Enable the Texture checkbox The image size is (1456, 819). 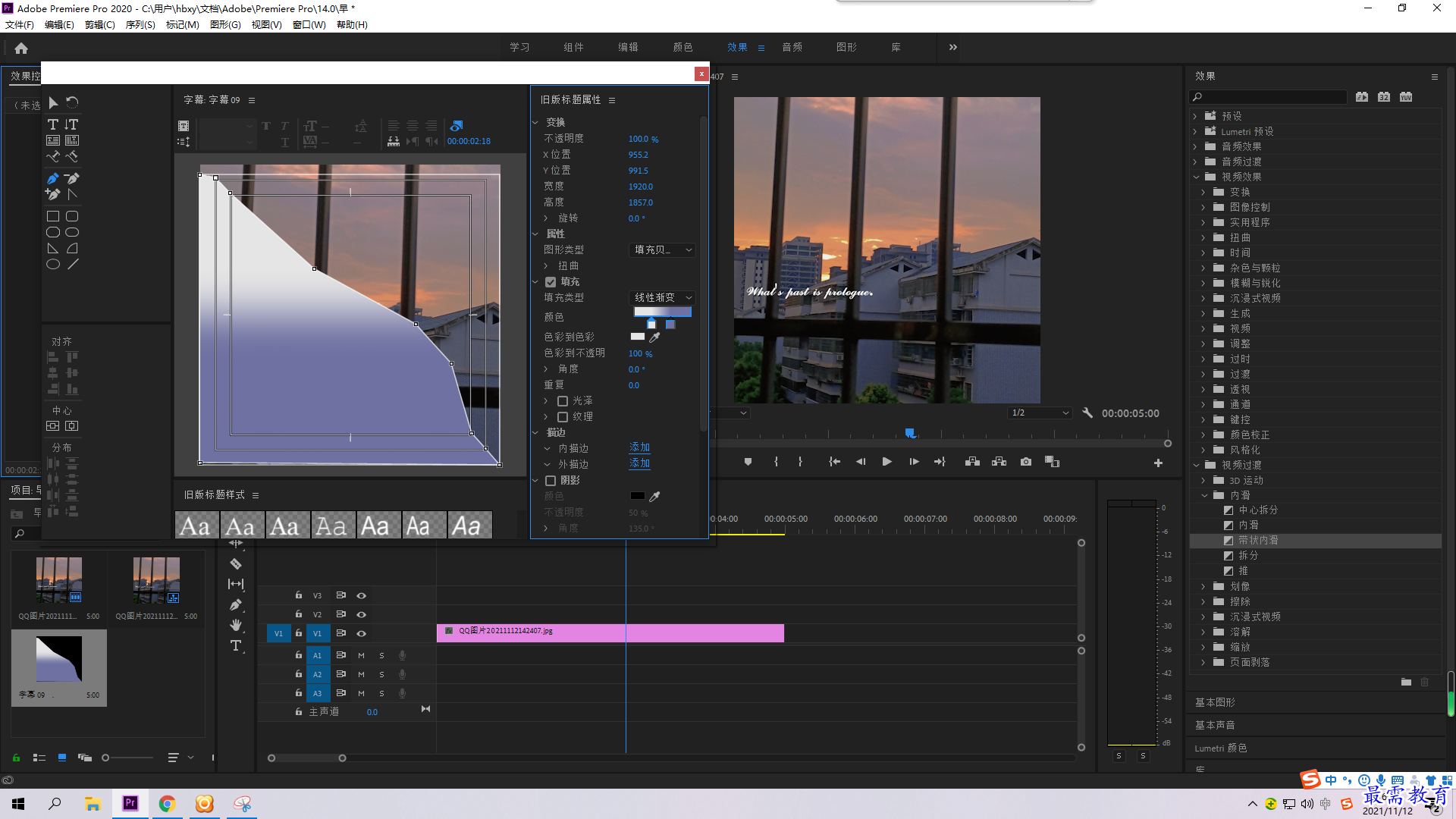563,417
